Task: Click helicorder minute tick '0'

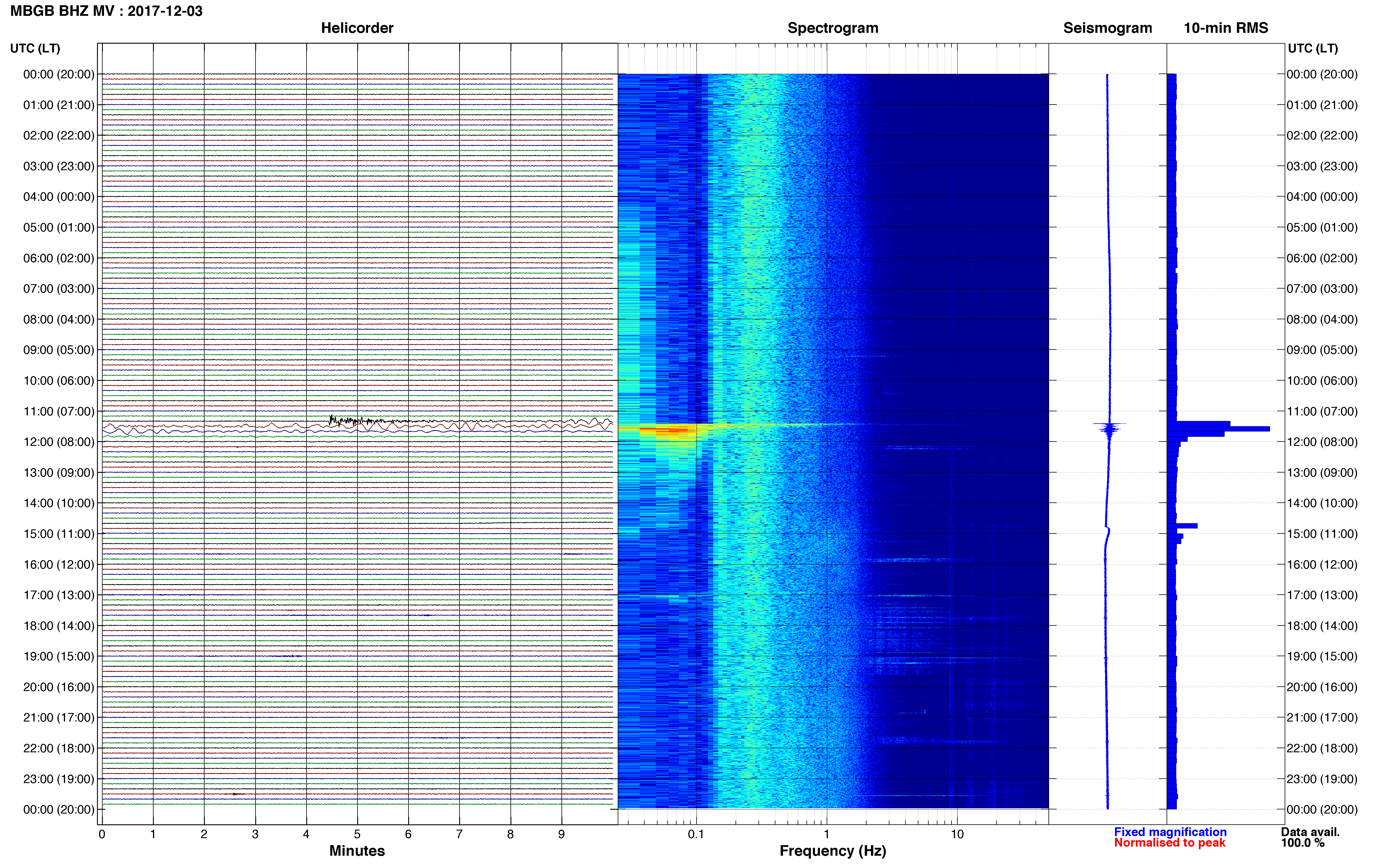Action: pos(102,834)
